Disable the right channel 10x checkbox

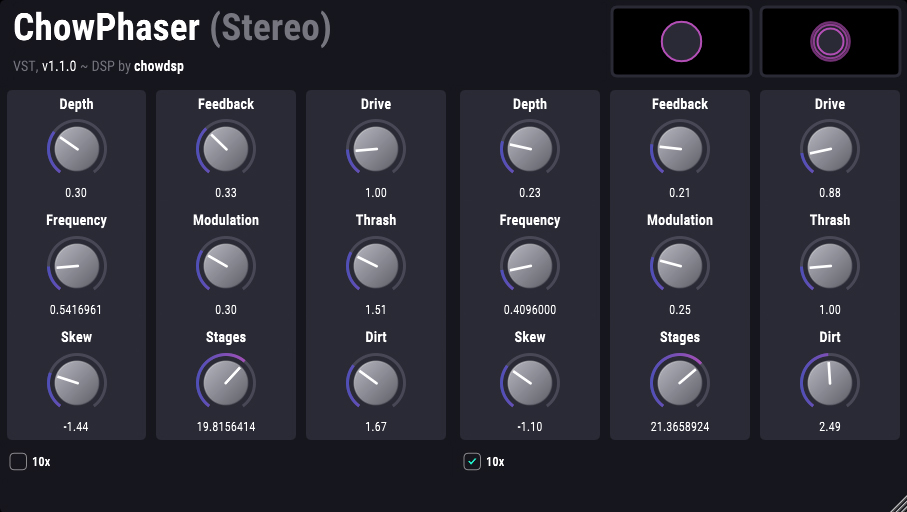pos(472,461)
